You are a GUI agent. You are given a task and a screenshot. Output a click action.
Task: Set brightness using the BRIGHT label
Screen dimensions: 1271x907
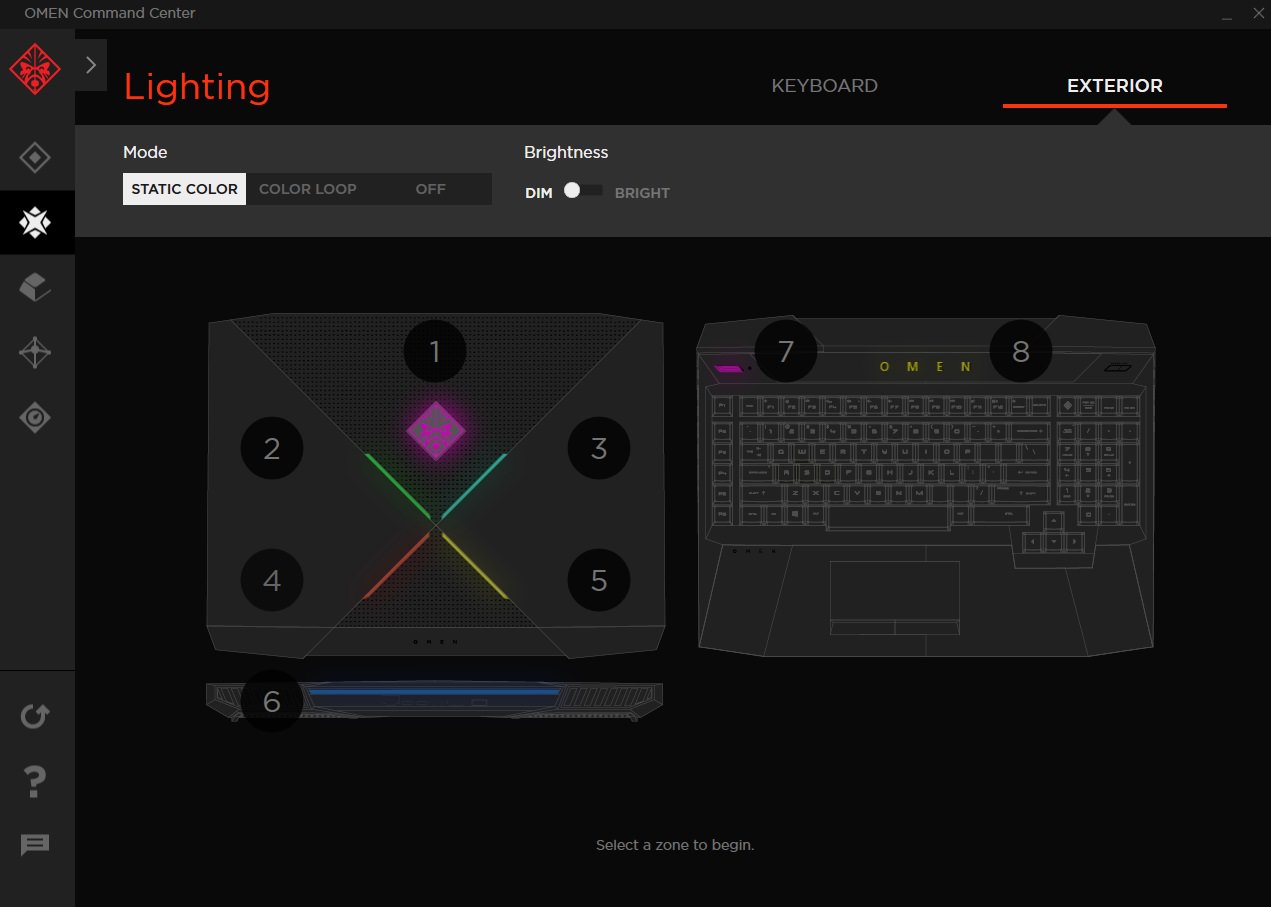[642, 193]
